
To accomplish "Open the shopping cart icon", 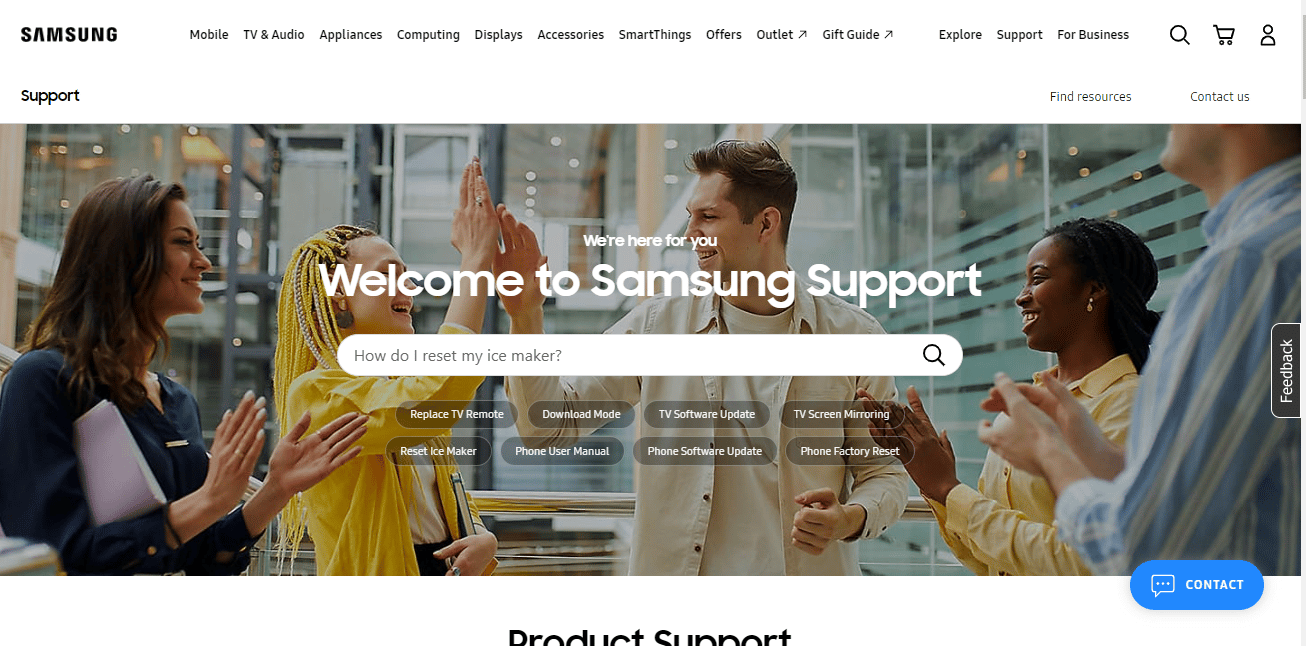I will click(x=1224, y=35).
